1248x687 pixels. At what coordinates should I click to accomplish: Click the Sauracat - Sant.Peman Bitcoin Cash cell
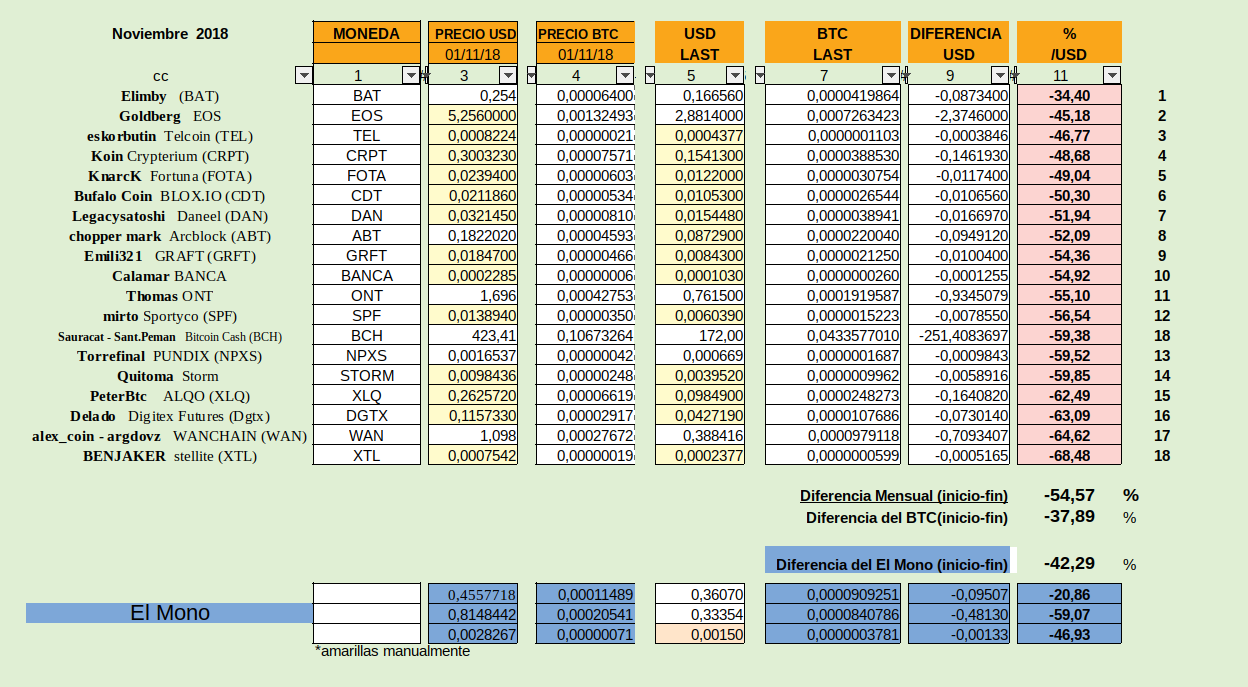point(170,336)
